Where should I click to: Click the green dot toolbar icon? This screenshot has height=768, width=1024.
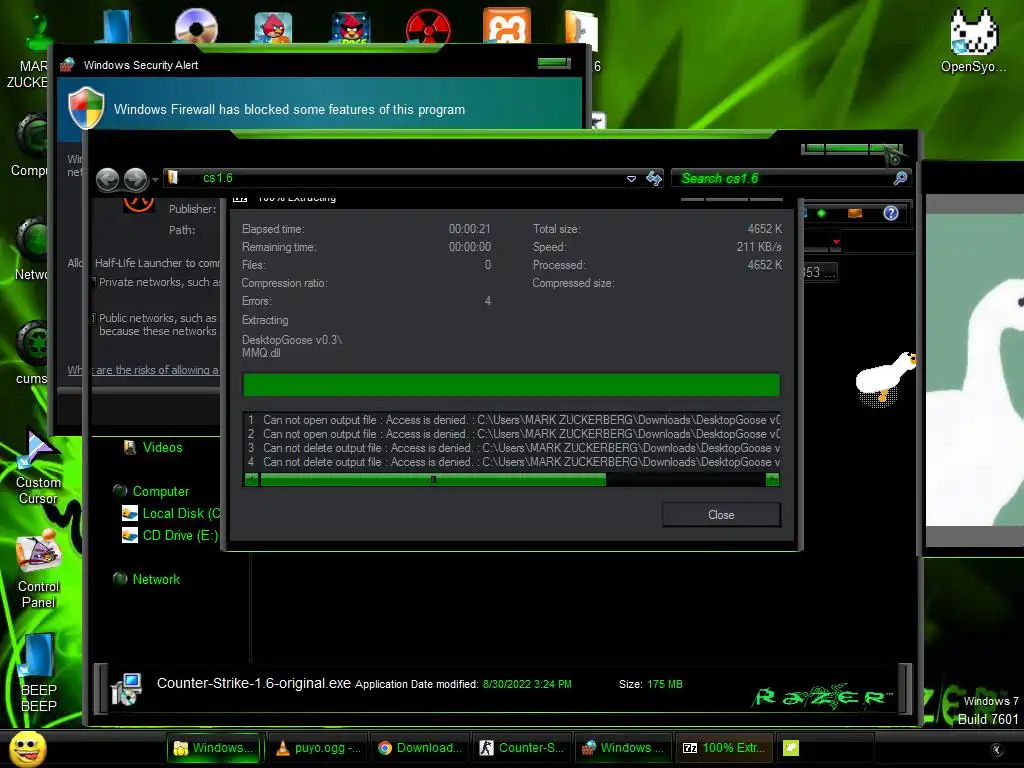point(821,214)
